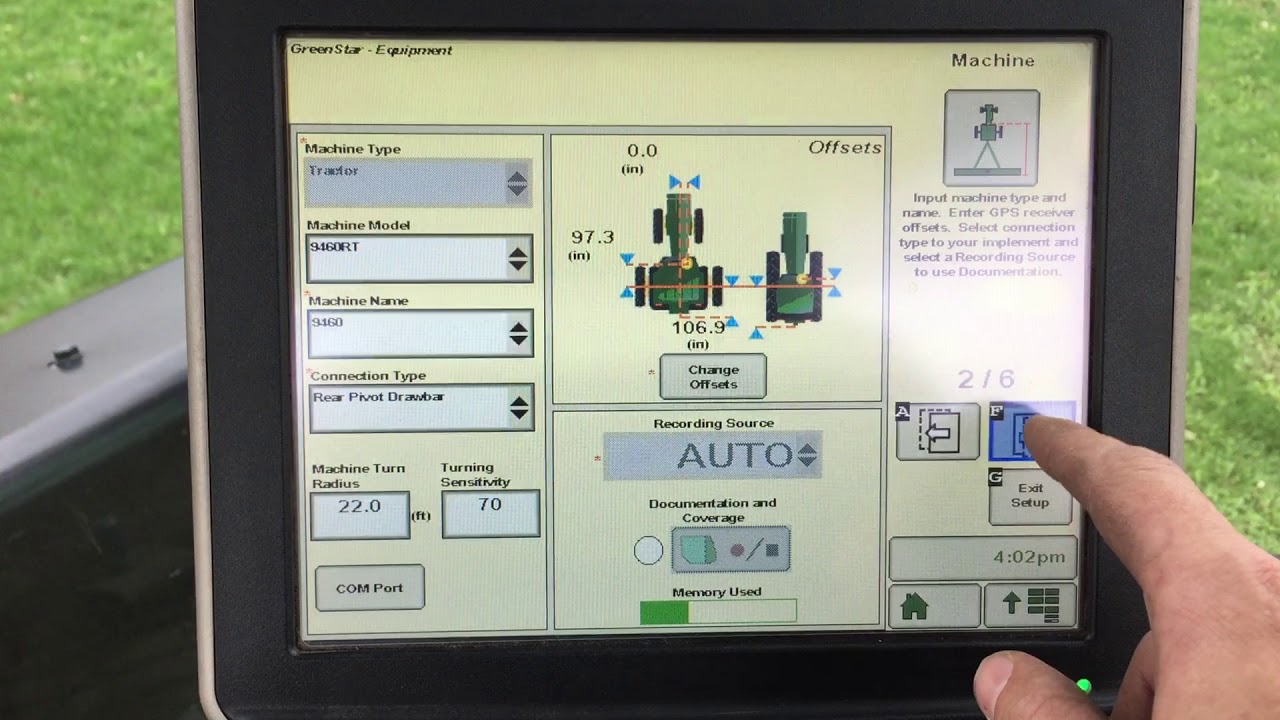Select the Turning Sensitivity 70 field
The height and width of the screenshot is (720, 1280).
490,513
